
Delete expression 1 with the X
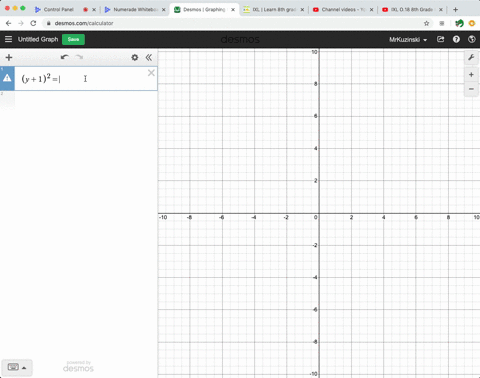pyautogui.click(x=151, y=73)
